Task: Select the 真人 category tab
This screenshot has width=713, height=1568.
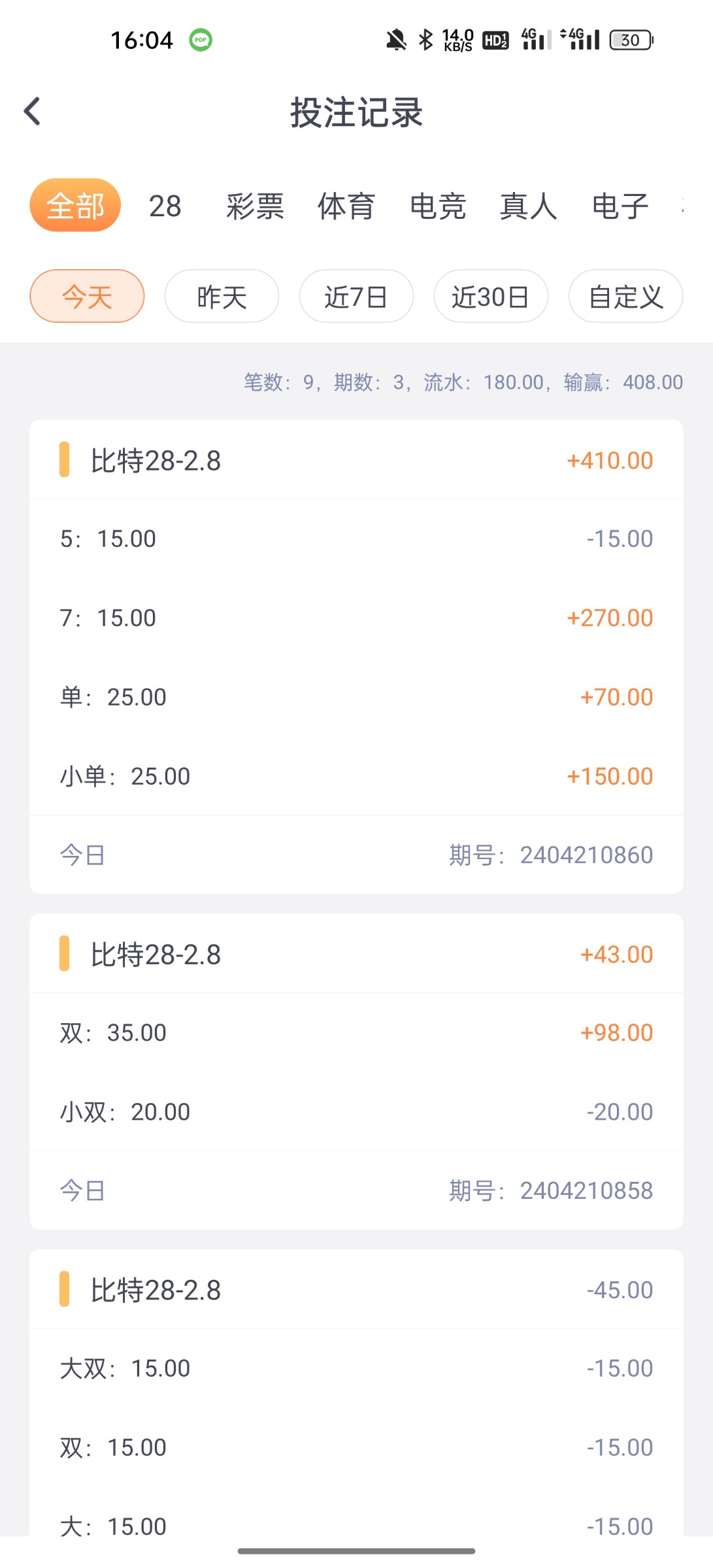Action: click(528, 206)
